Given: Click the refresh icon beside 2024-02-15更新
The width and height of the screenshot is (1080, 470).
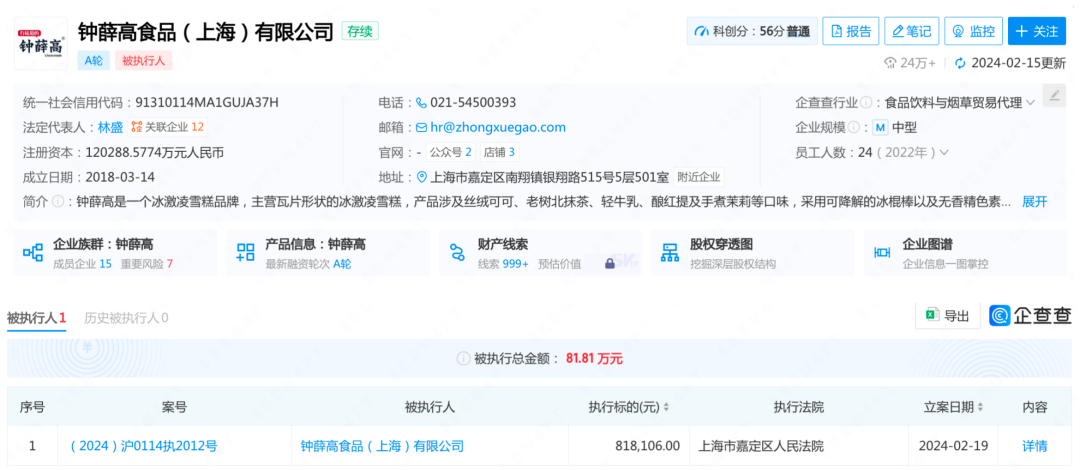Looking at the screenshot, I should coord(960,63).
